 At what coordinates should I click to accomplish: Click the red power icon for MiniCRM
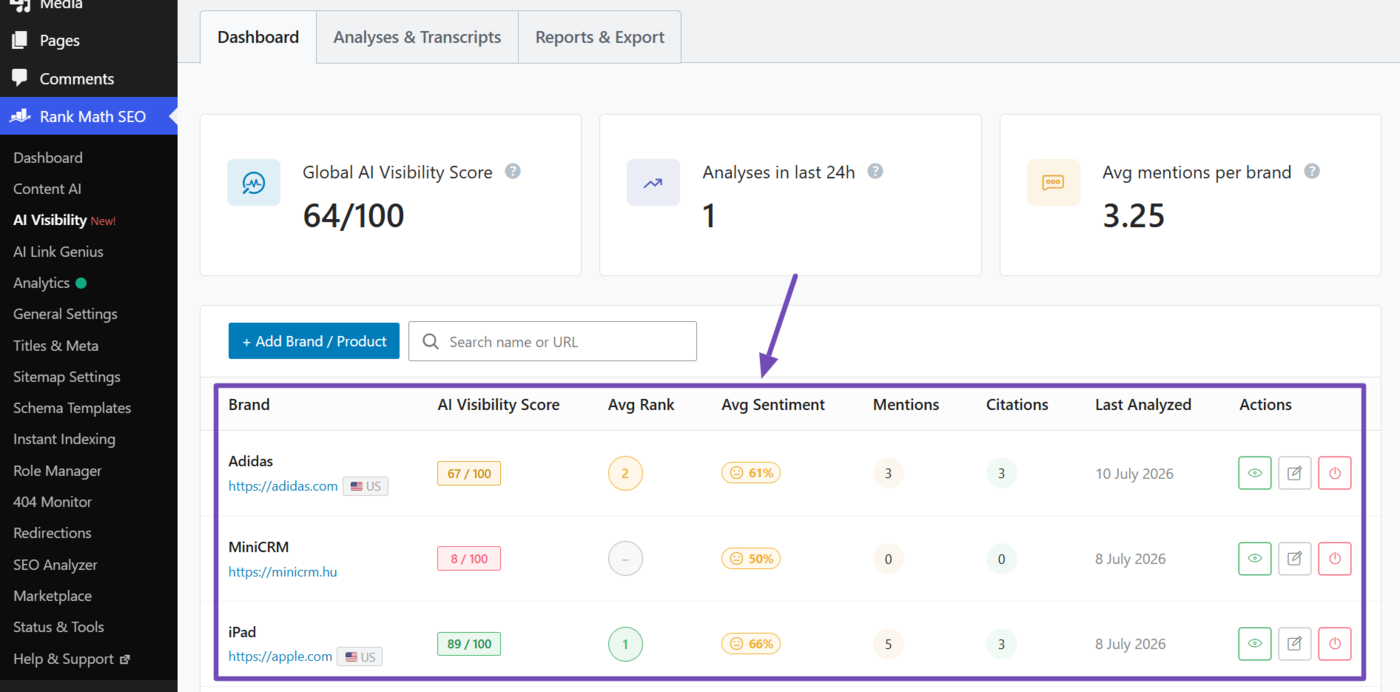point(1335,558)
